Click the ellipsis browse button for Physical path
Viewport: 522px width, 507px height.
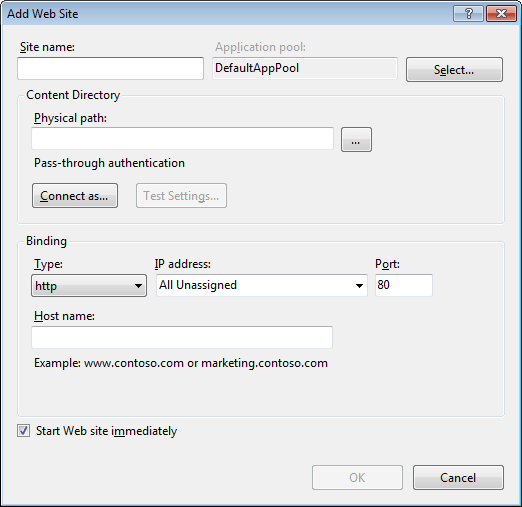356,139
